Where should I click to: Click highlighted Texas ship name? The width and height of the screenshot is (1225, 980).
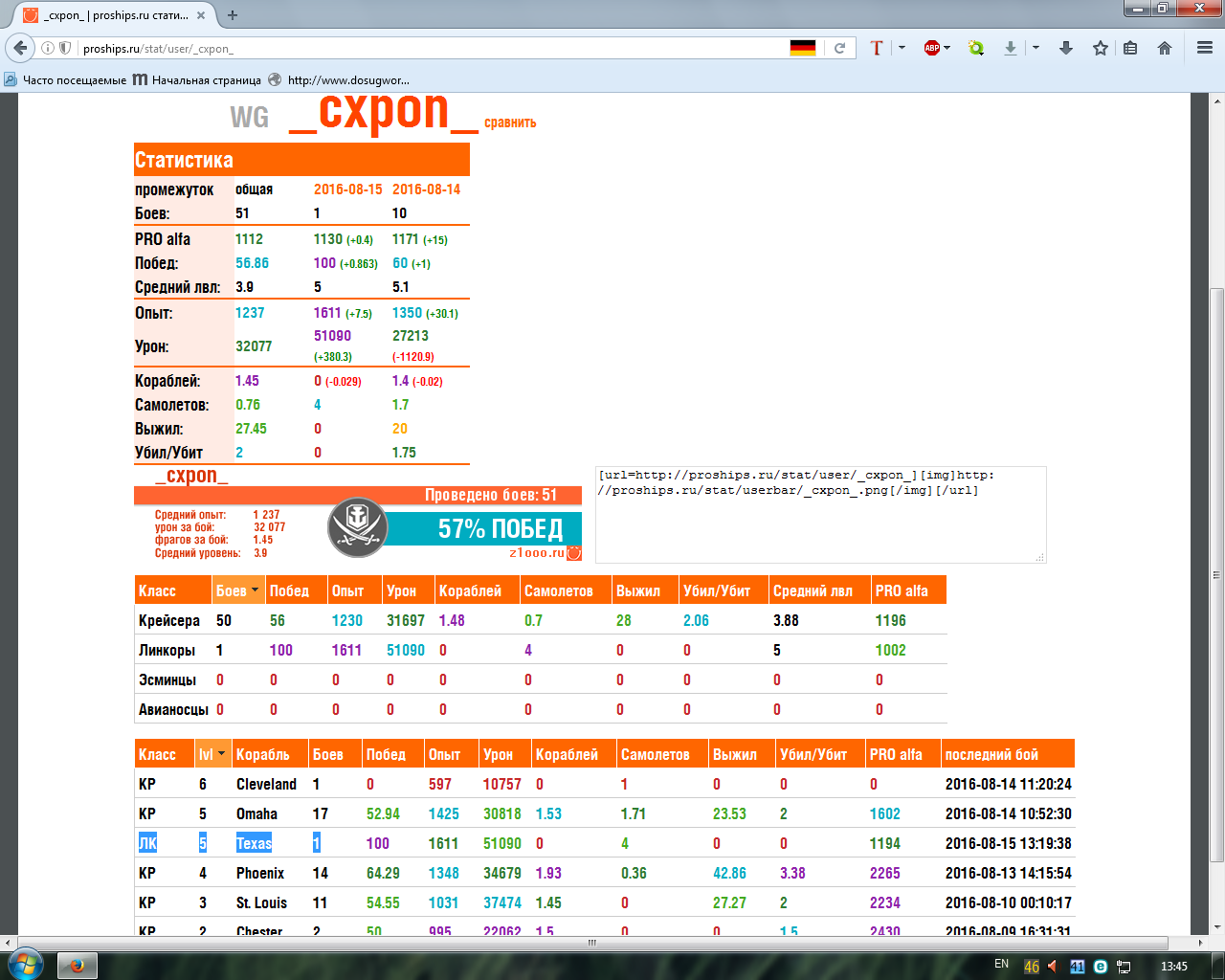[x=254, y=843]
